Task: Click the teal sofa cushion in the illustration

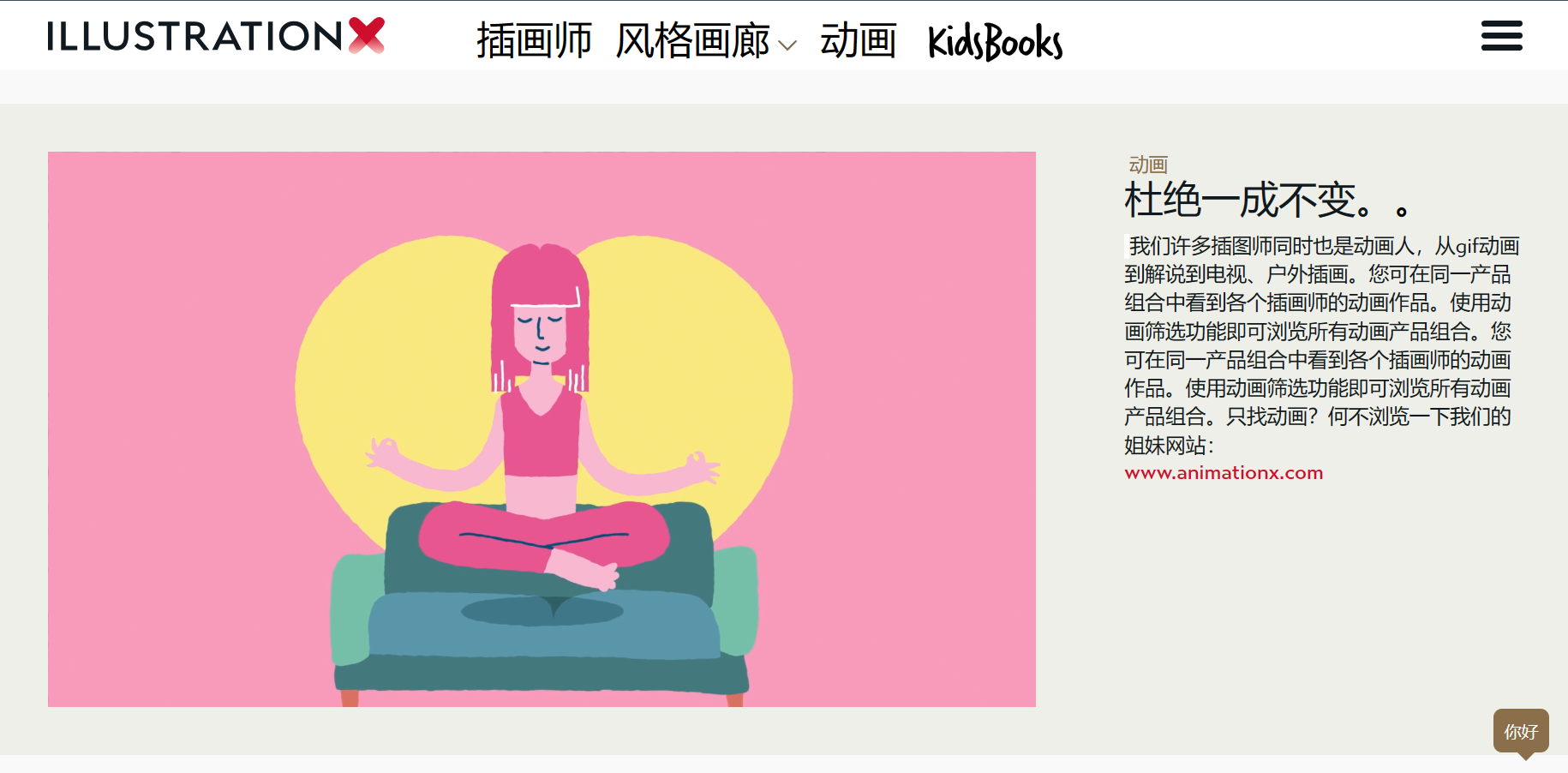Action: pos(544,624)
